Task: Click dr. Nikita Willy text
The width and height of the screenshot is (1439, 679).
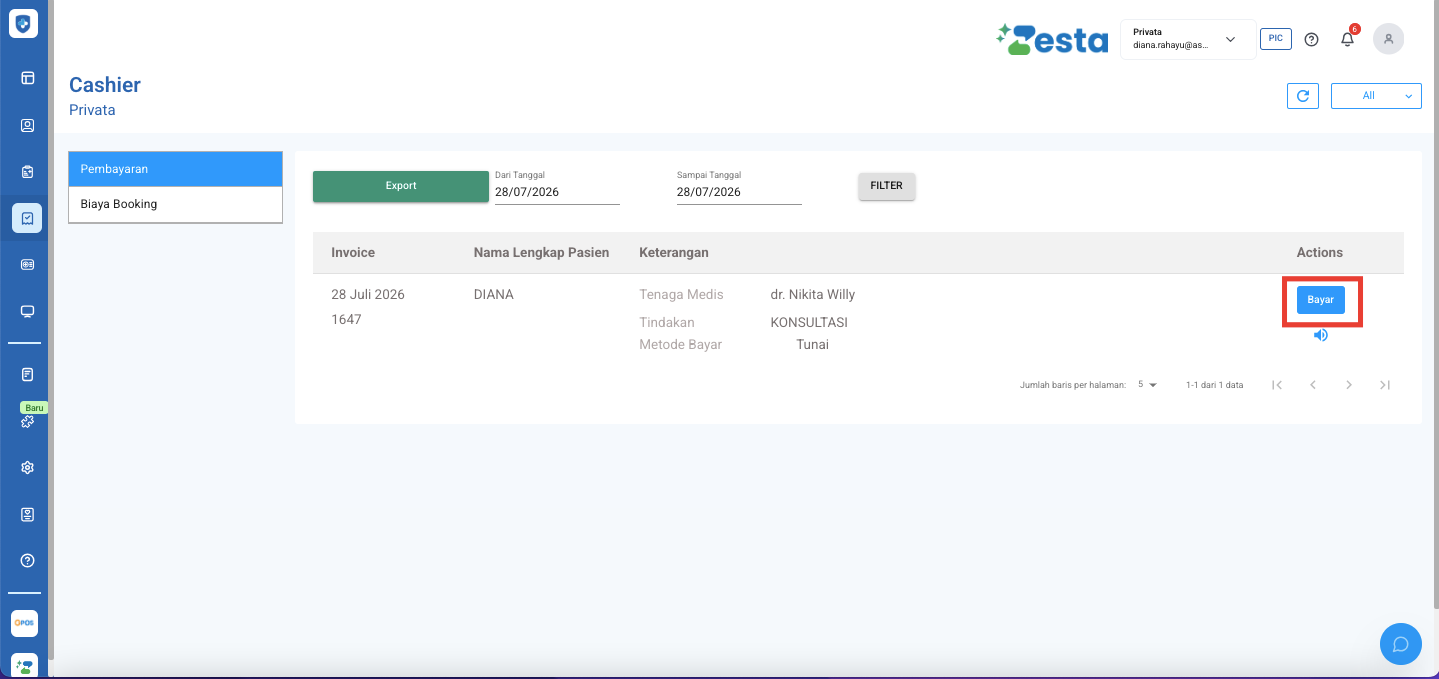Action: pyautogui.click(x=813, y=295)
